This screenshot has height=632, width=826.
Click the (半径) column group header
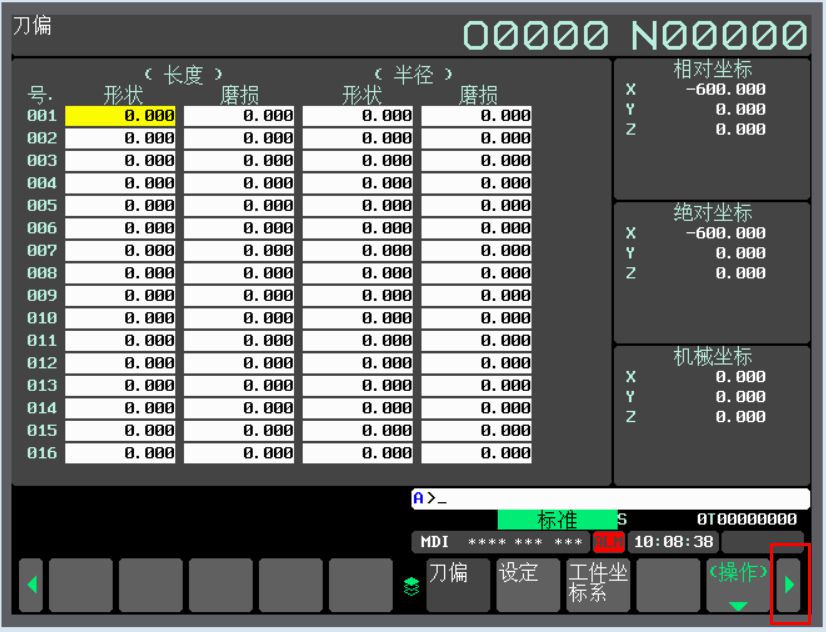[413, 75]
